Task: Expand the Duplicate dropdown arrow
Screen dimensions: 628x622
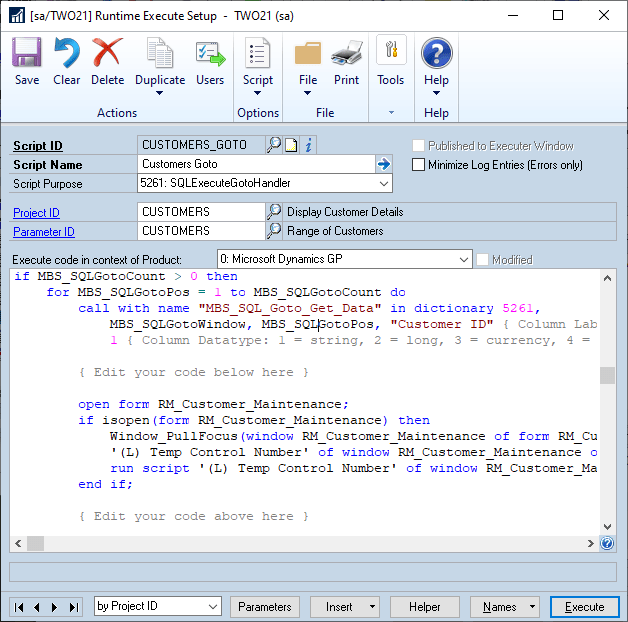Action: click(159, 93)
